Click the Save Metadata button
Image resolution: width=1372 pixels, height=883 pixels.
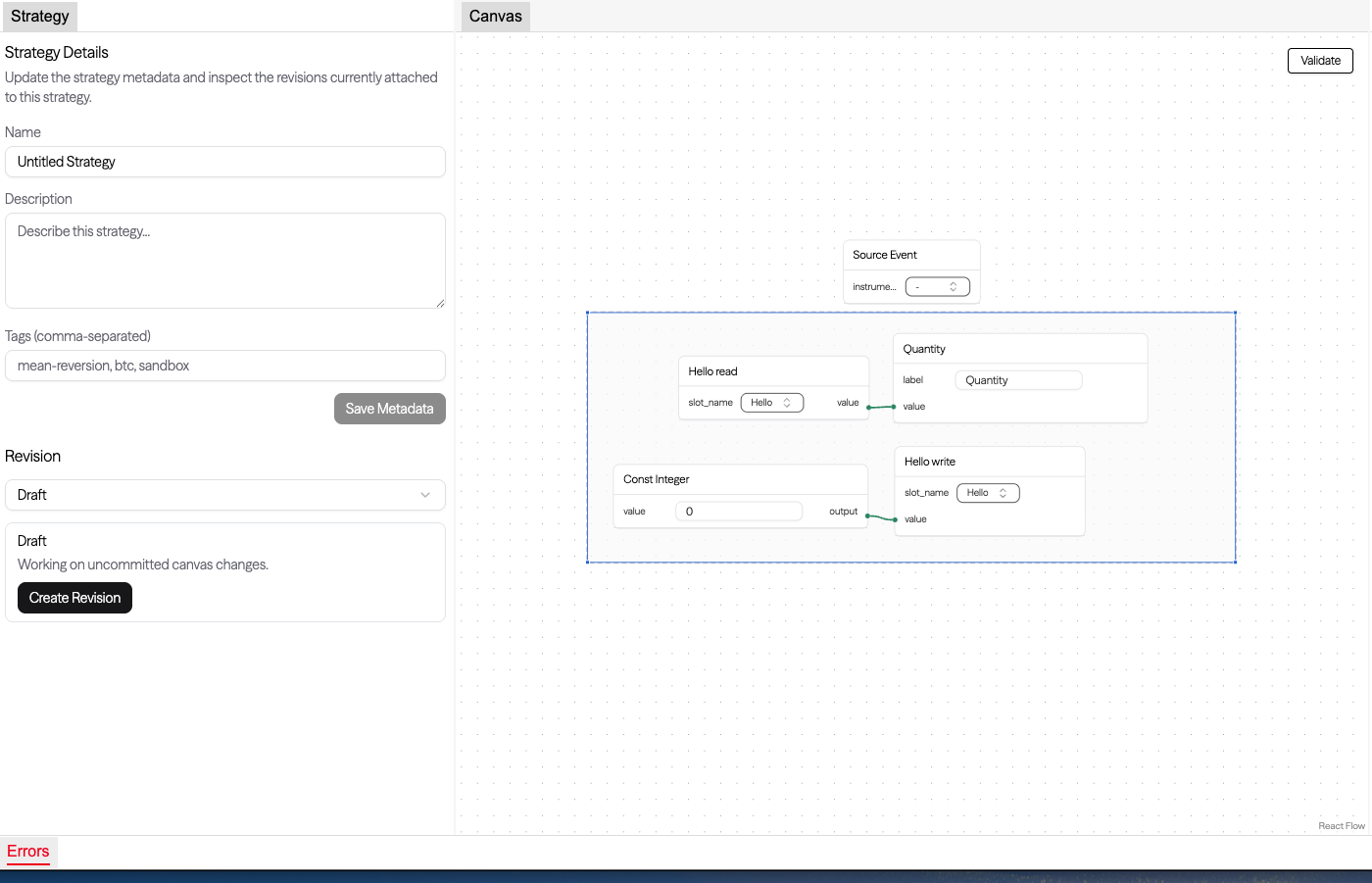tap(390, 409)
